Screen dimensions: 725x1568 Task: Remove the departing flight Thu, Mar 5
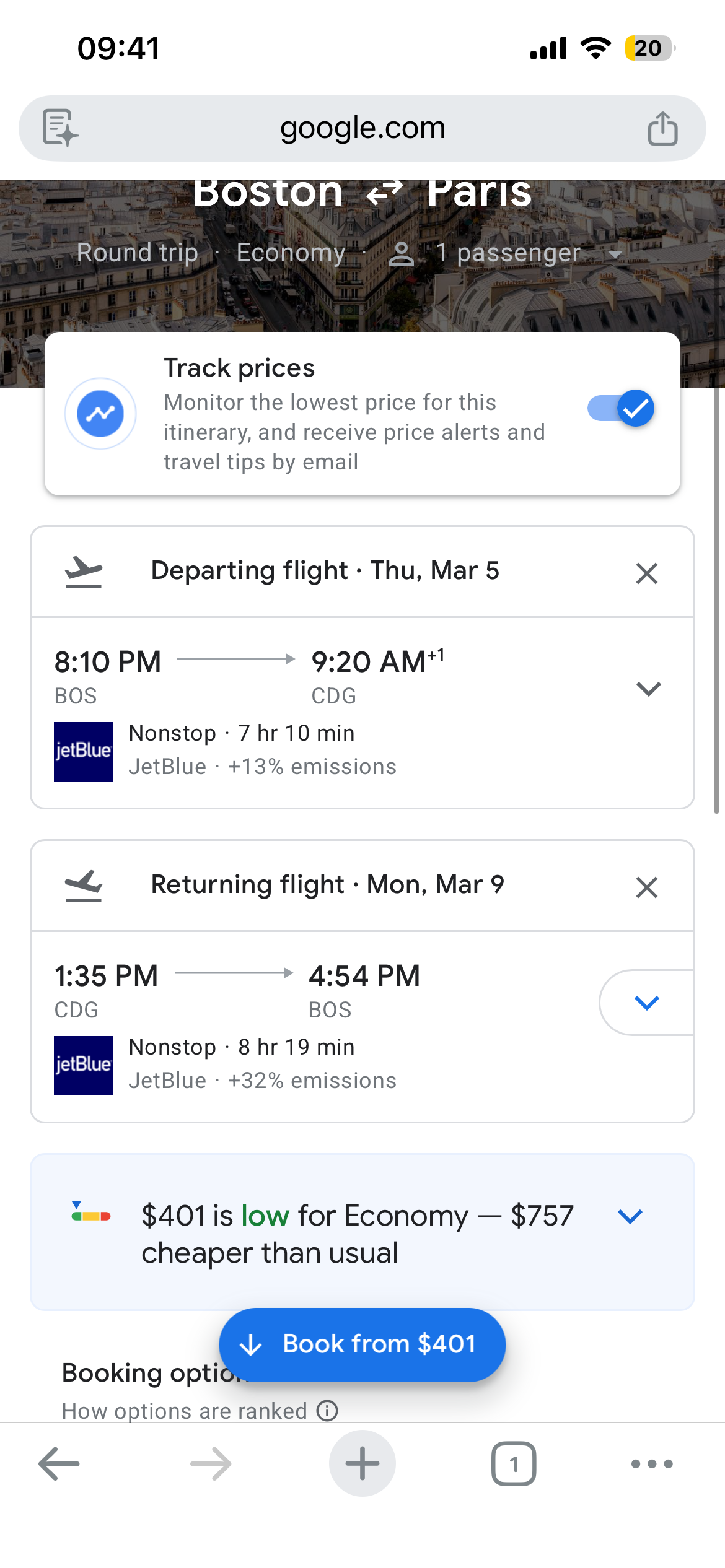pyautogui.click(x=646, y=573)
